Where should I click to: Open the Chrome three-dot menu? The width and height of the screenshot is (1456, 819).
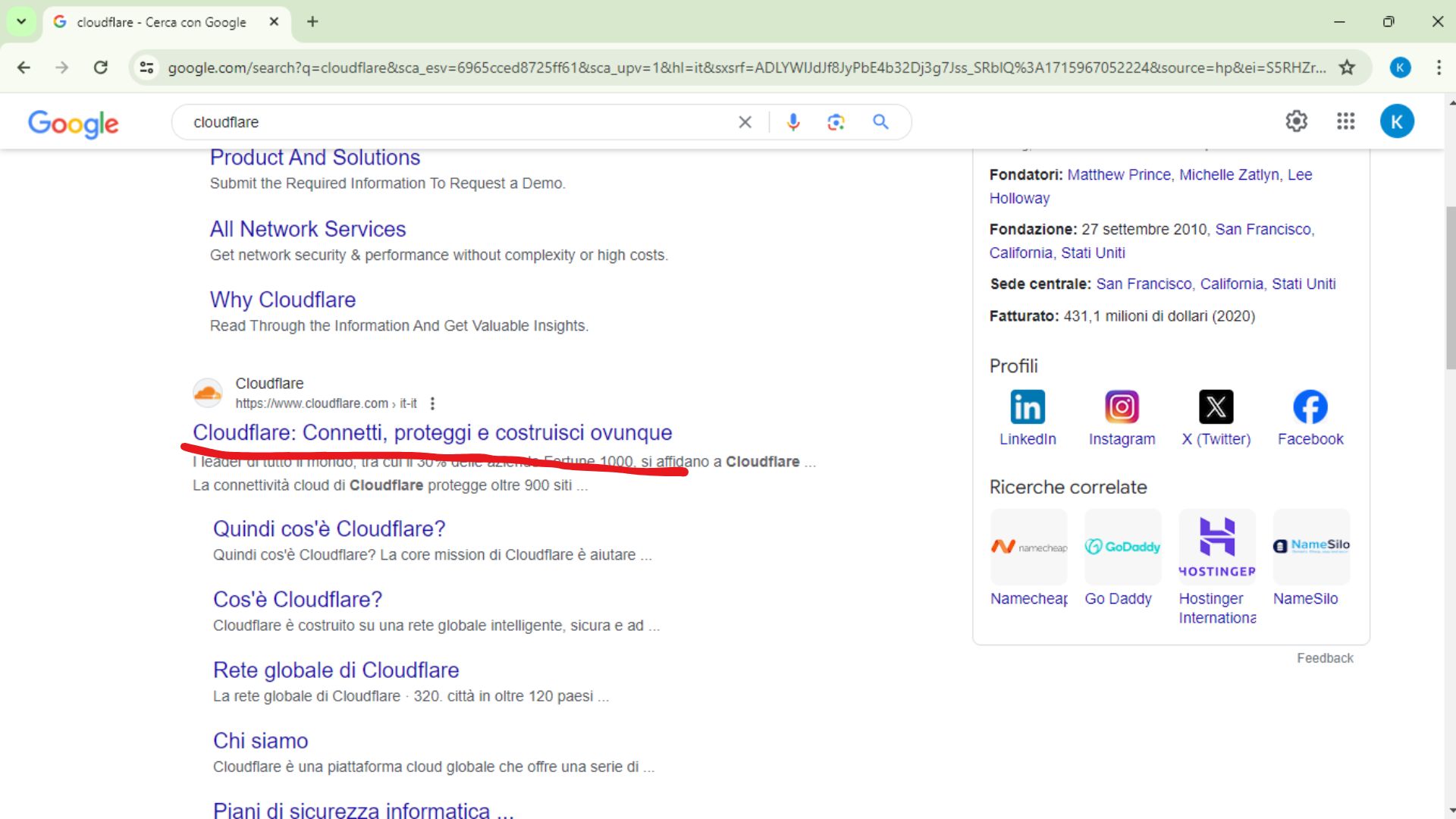tap(1439, 67)
